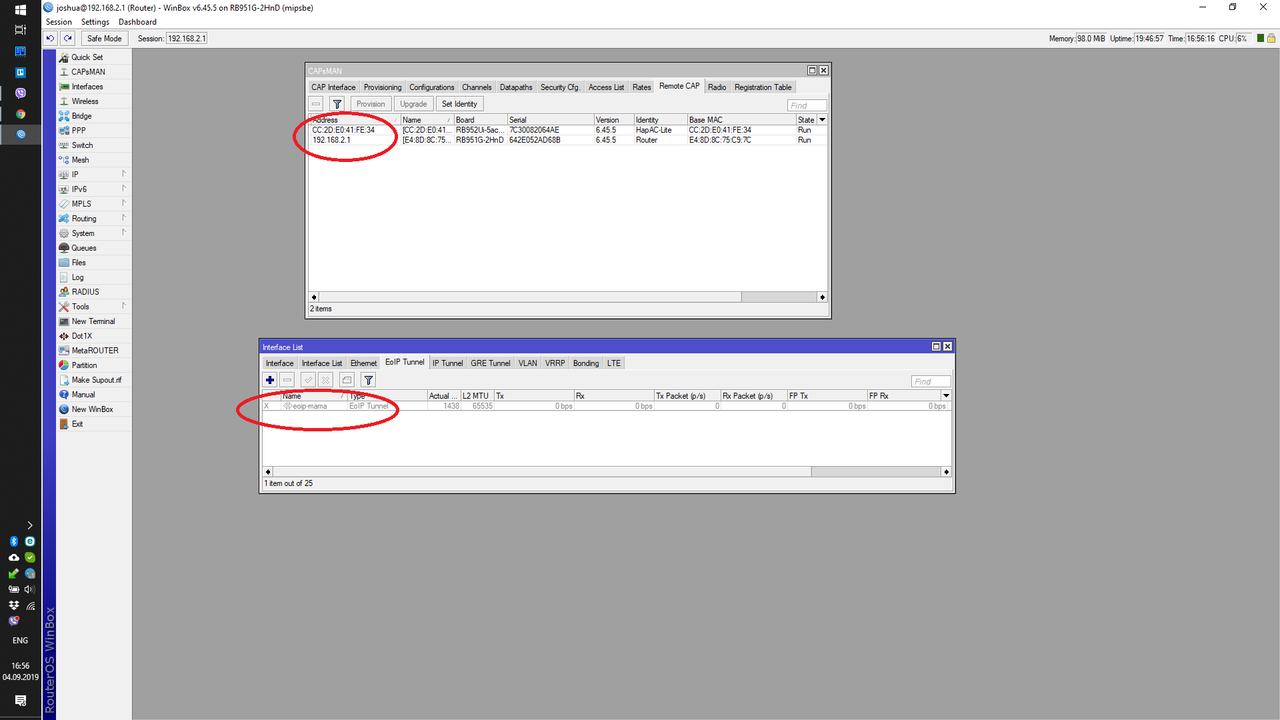The height and width of the screenshot is (720, 1280).
Task: Switch to the Provisioning tab in CAPsMAN
Action: click(x=383, y=87)
